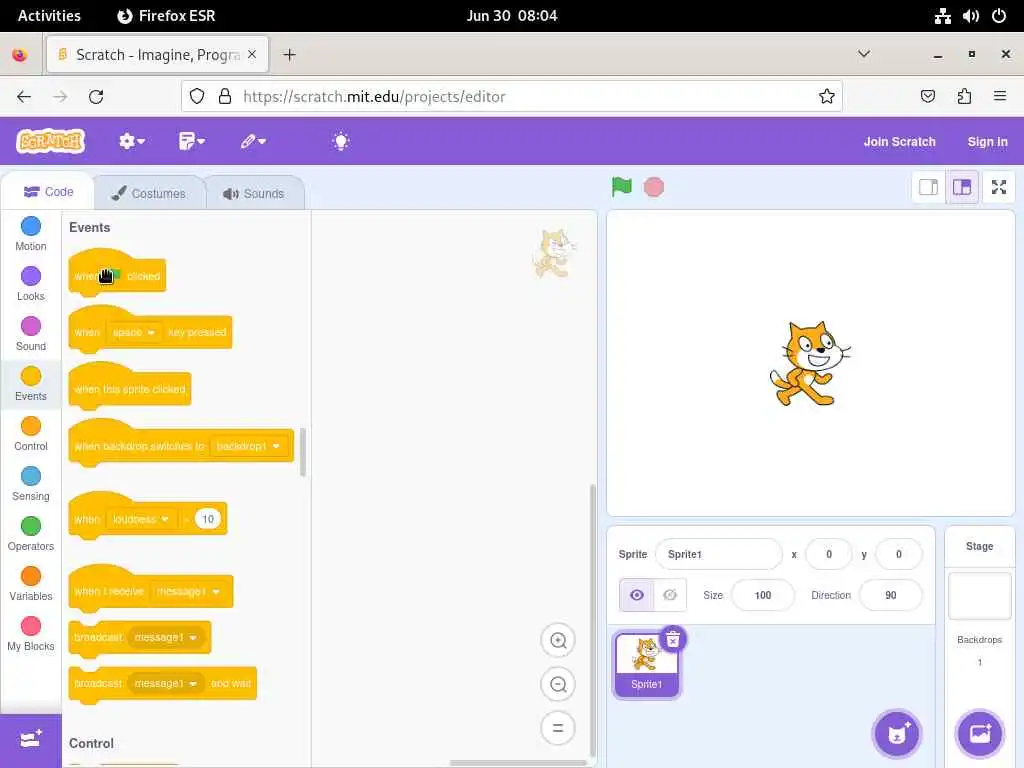1024x768 pixels.
Task: Click the Choose a Sprite button
Action: (897, 733)
